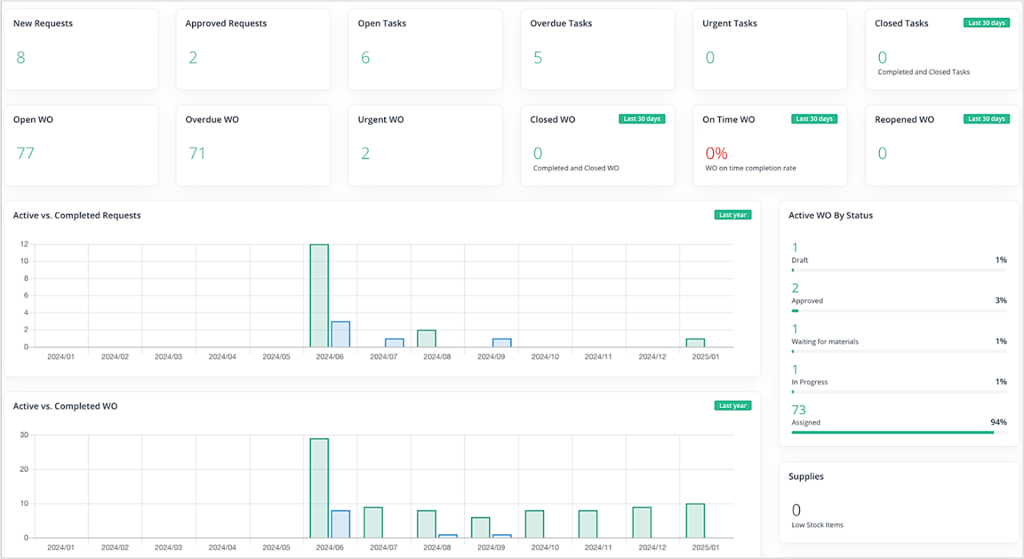Click the red 0% On Time WO rate
The image size is (1024, 559).
pyautogui.click(x=717, y=153)
